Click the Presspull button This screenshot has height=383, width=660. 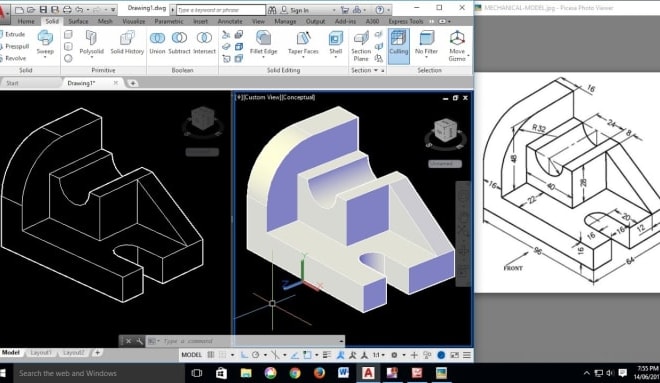(14, 46)
